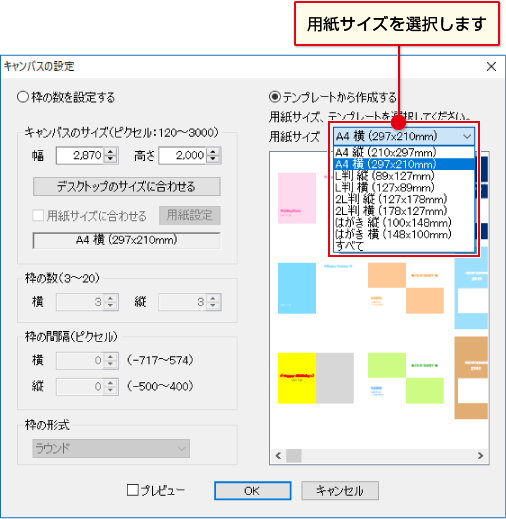506x519 pixels.
Task: Select the yellow and gray template
Action: [316, 378]
